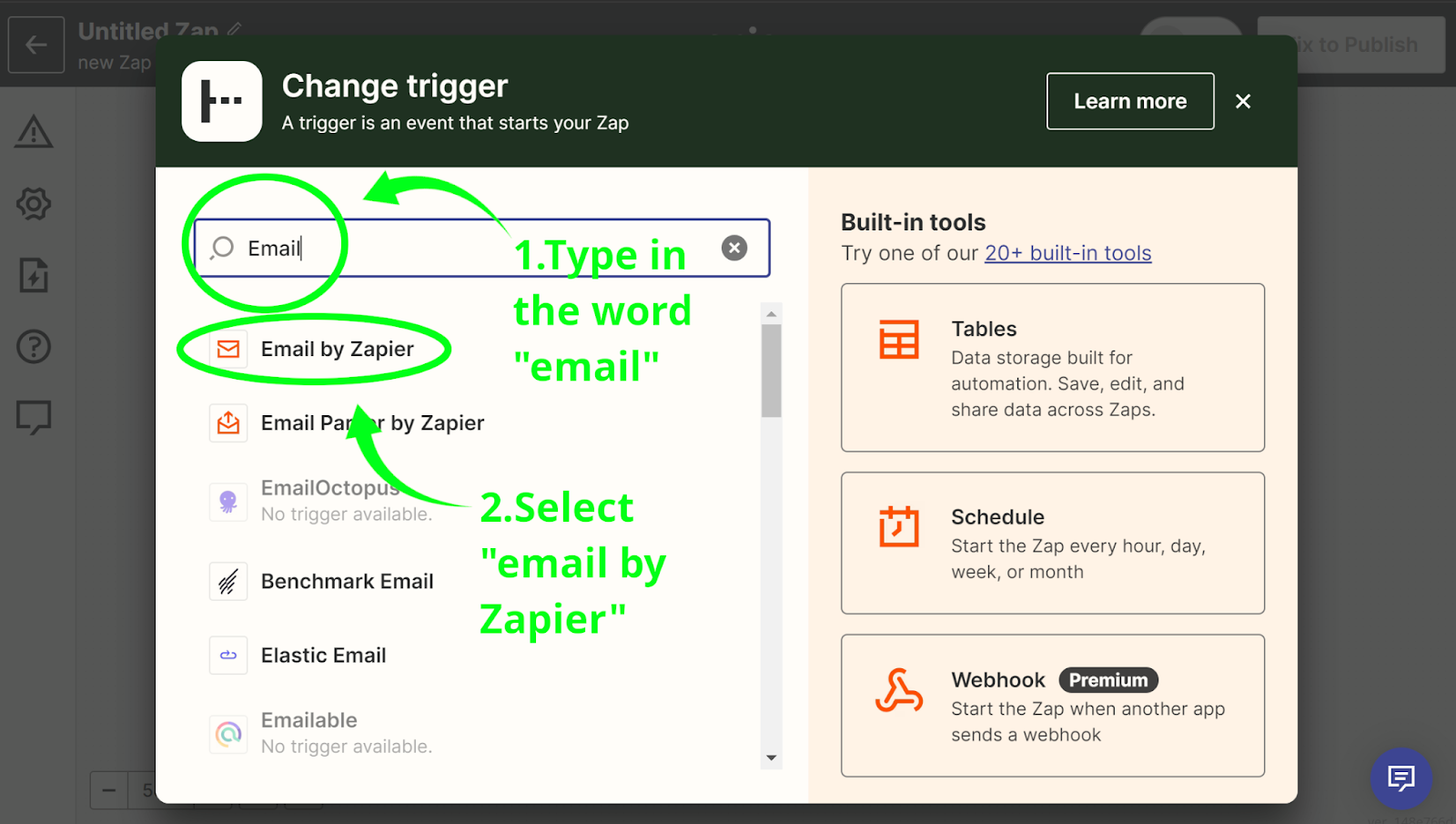1456x824 pixels.
Task: Click the Tables grid icon
Action: (899, 340)
